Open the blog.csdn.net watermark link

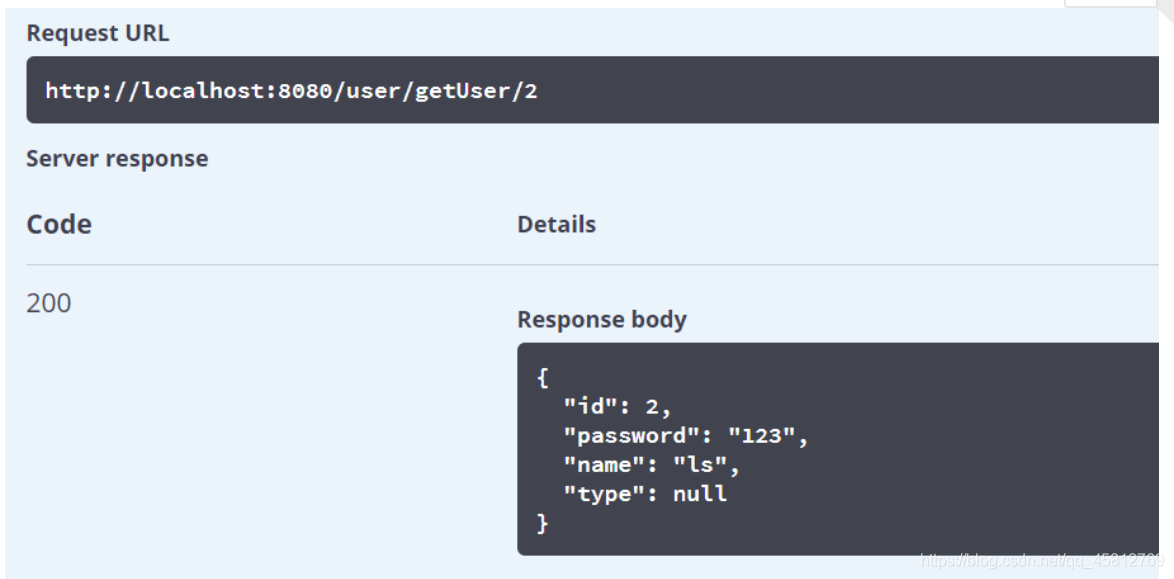[1040, 561]
